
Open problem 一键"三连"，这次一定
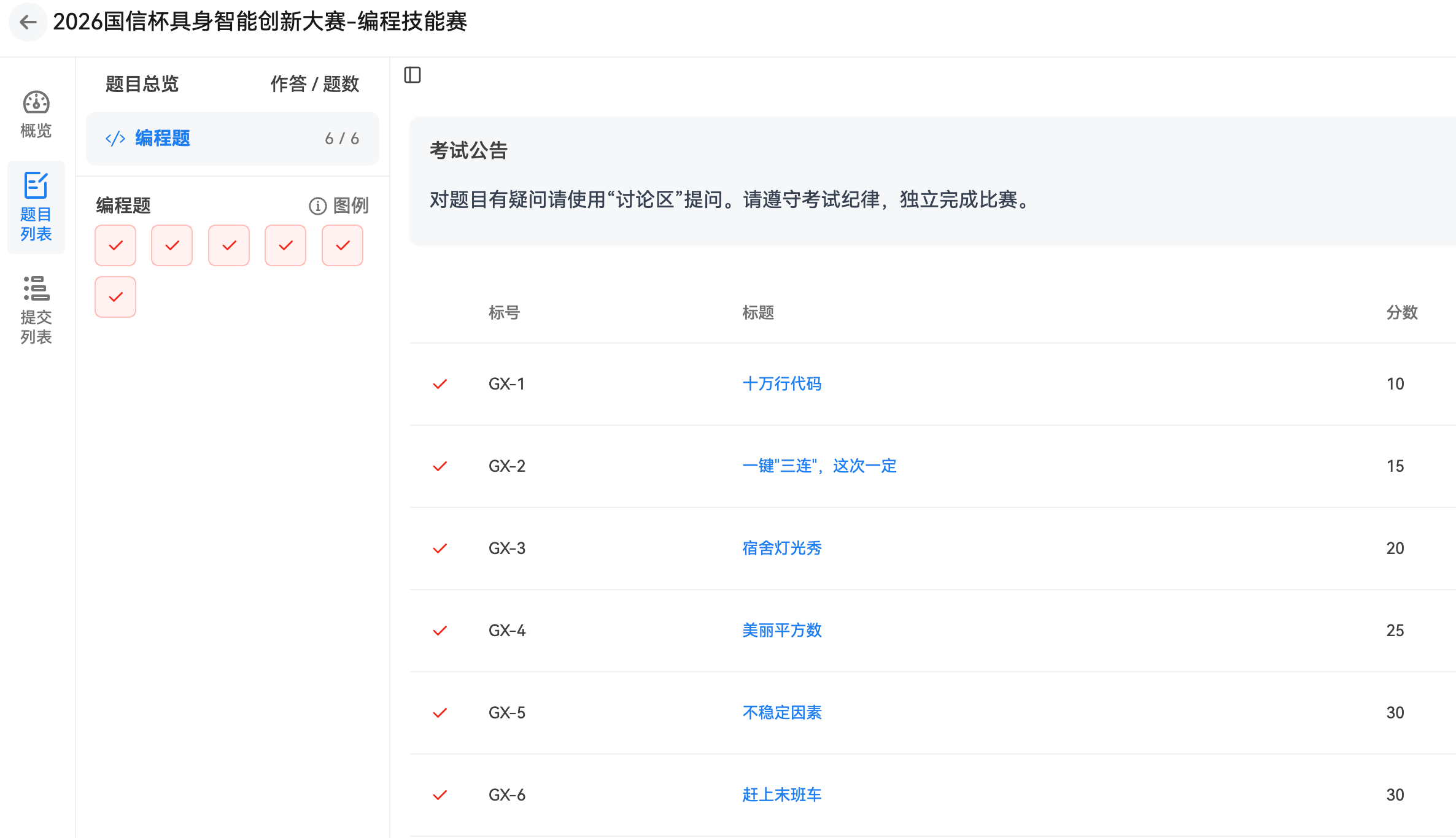819,466
